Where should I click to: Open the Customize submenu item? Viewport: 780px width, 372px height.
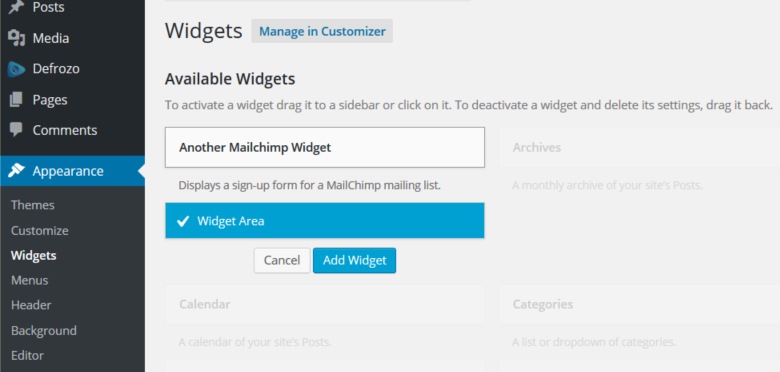tap(40, 231)
